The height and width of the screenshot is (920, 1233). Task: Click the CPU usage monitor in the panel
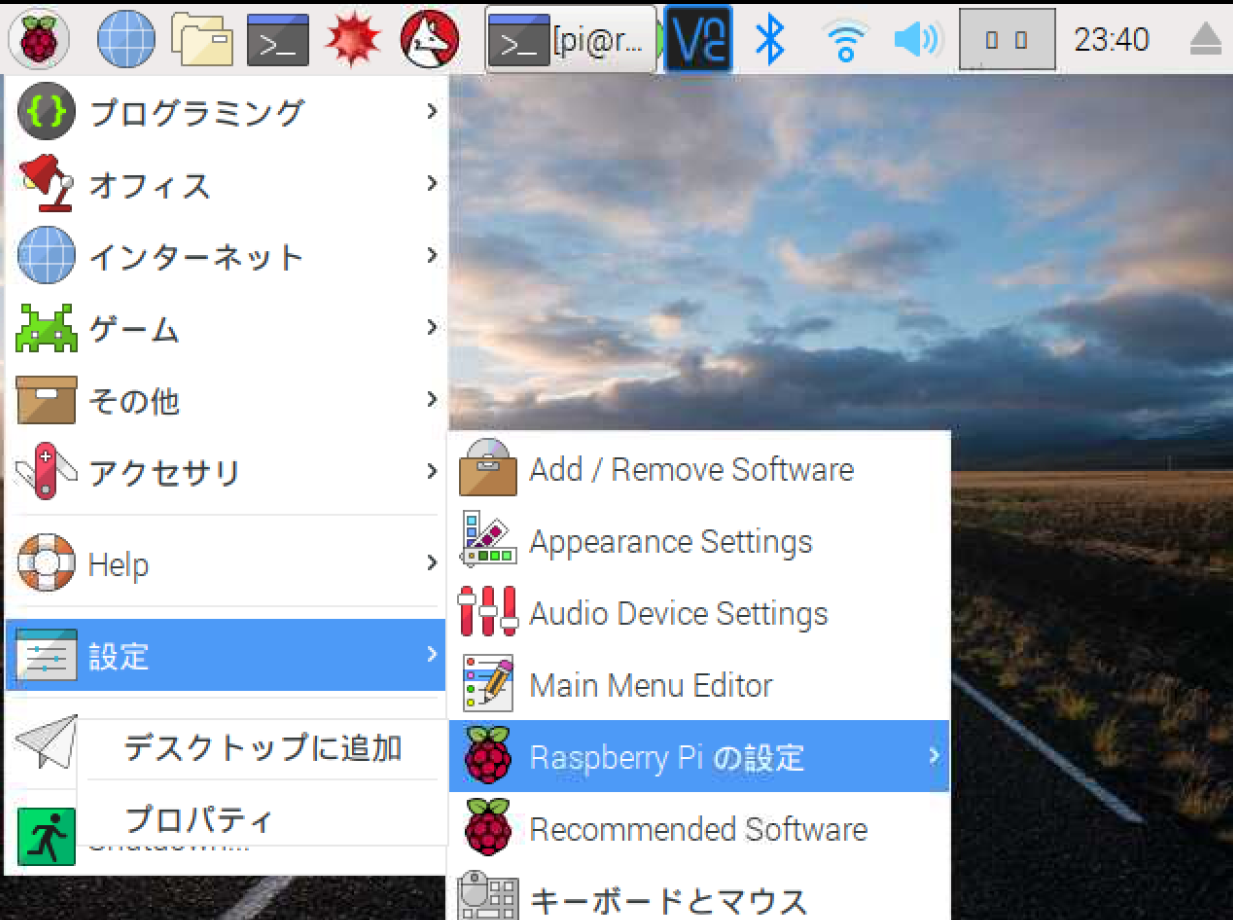pyautogui.click(x=1007, y=39)
